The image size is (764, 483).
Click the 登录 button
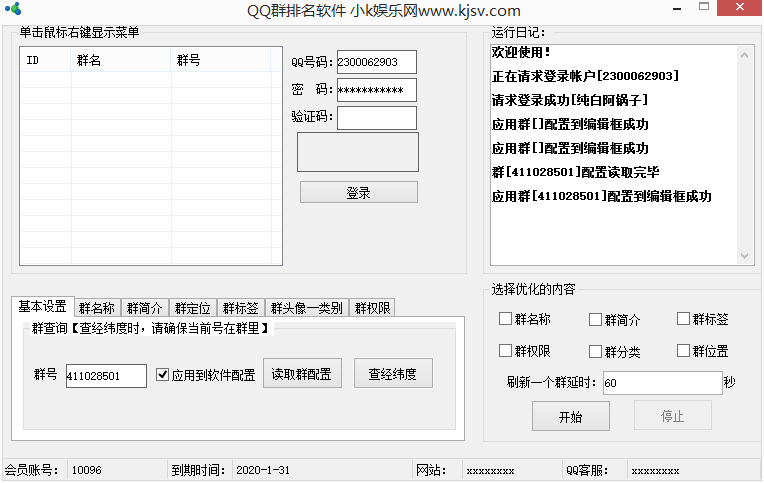[359, 193]
